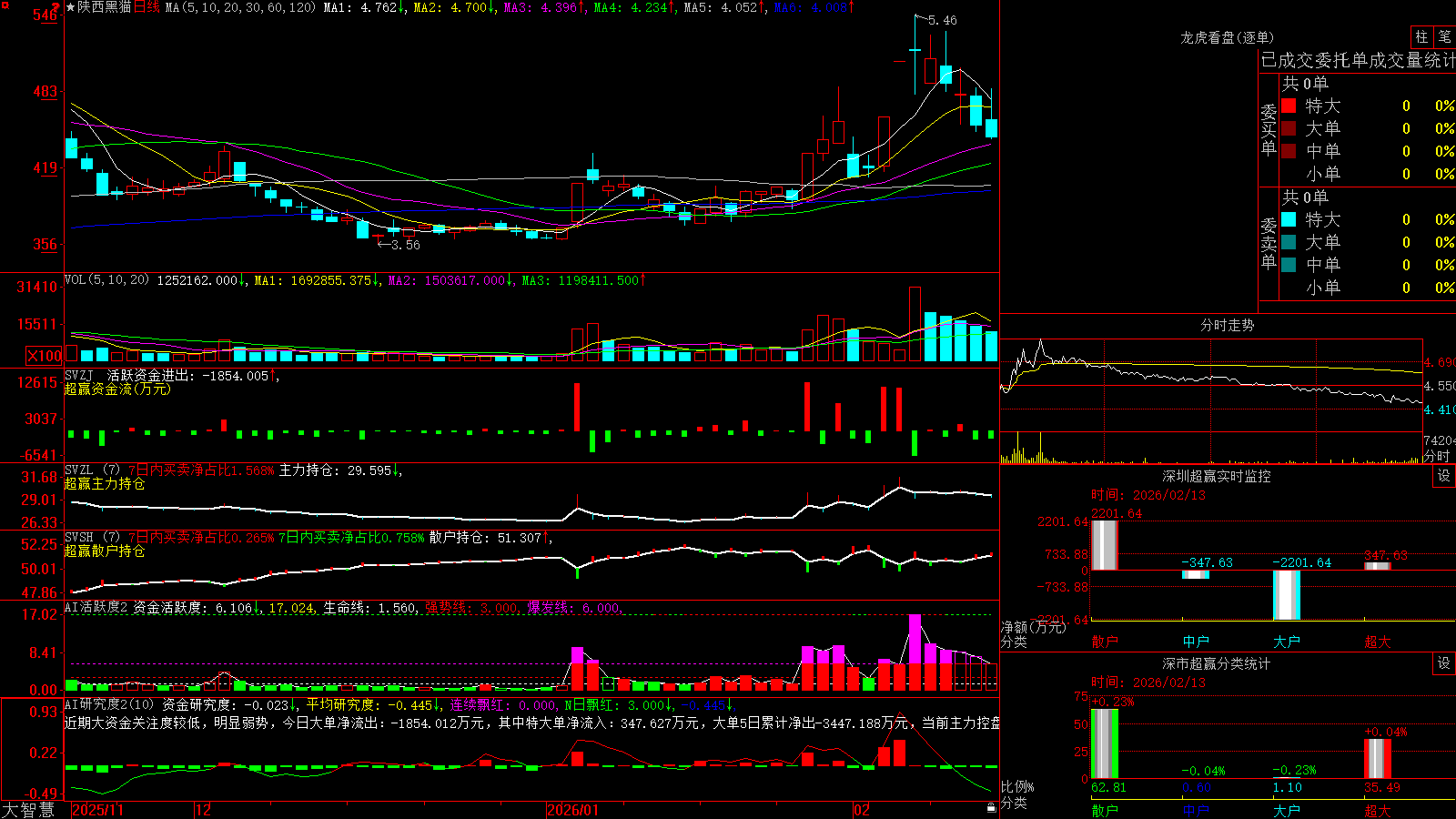This screenshot has height=819, width=1456.
Task: Click the MA(5,10,20,30,60,120) indicator label
Action: click(240, 7)
